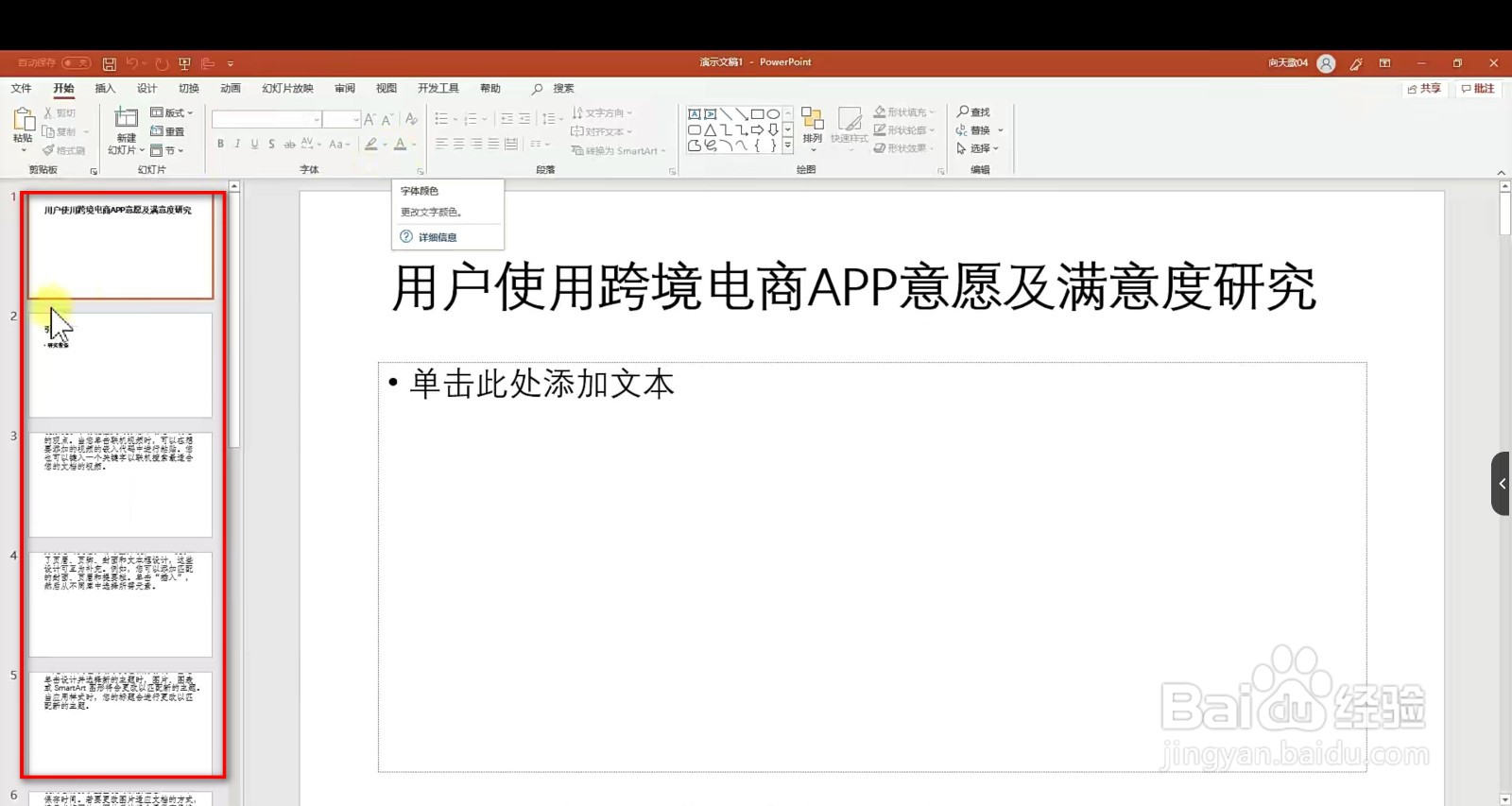Open the 开发工具 tab
This screenshot has width=1512, height=806.
tap(438, 88)
